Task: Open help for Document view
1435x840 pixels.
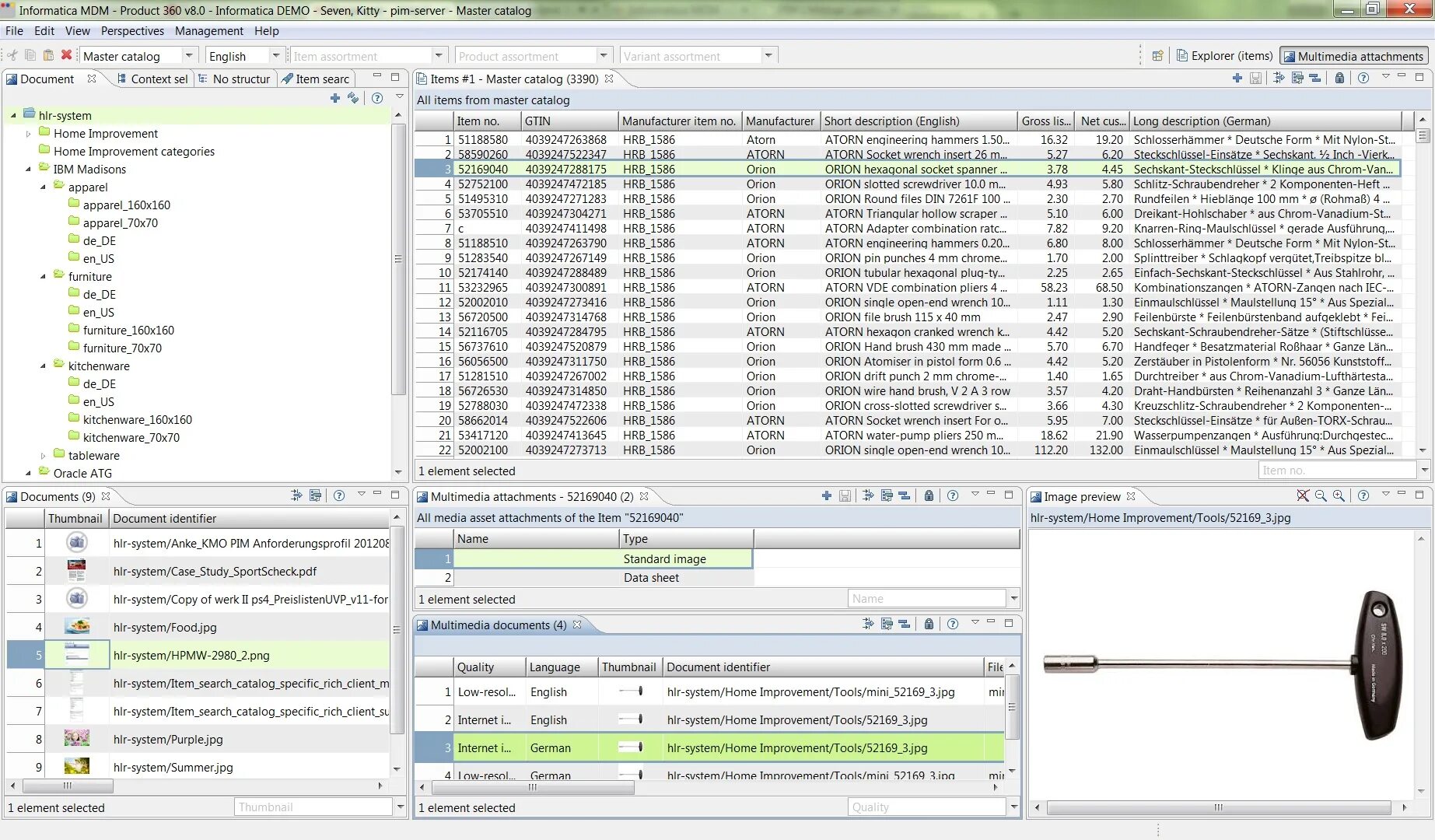Action: [377, 98]
